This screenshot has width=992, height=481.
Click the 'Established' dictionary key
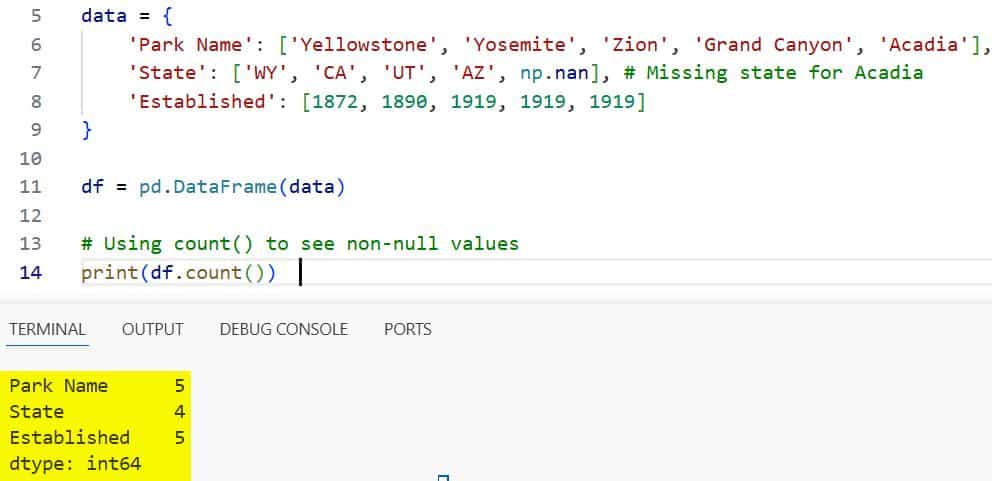coord(202,101)
